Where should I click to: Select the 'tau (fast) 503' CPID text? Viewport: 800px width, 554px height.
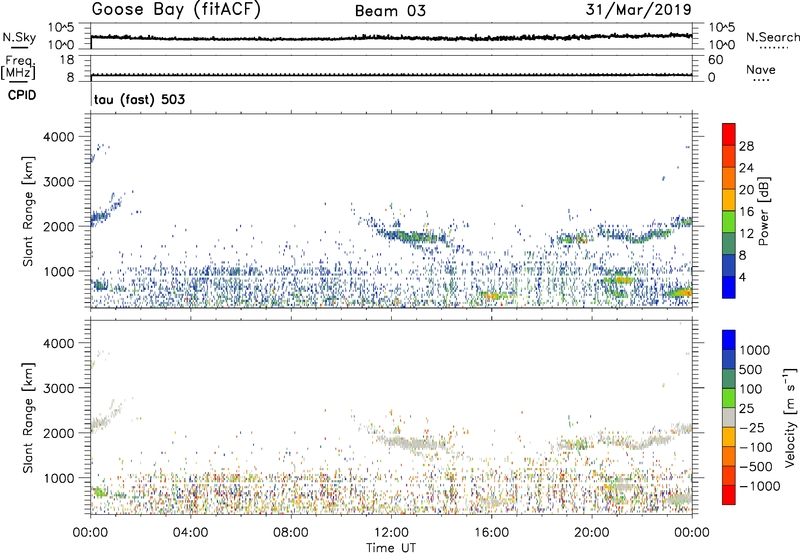139,99
